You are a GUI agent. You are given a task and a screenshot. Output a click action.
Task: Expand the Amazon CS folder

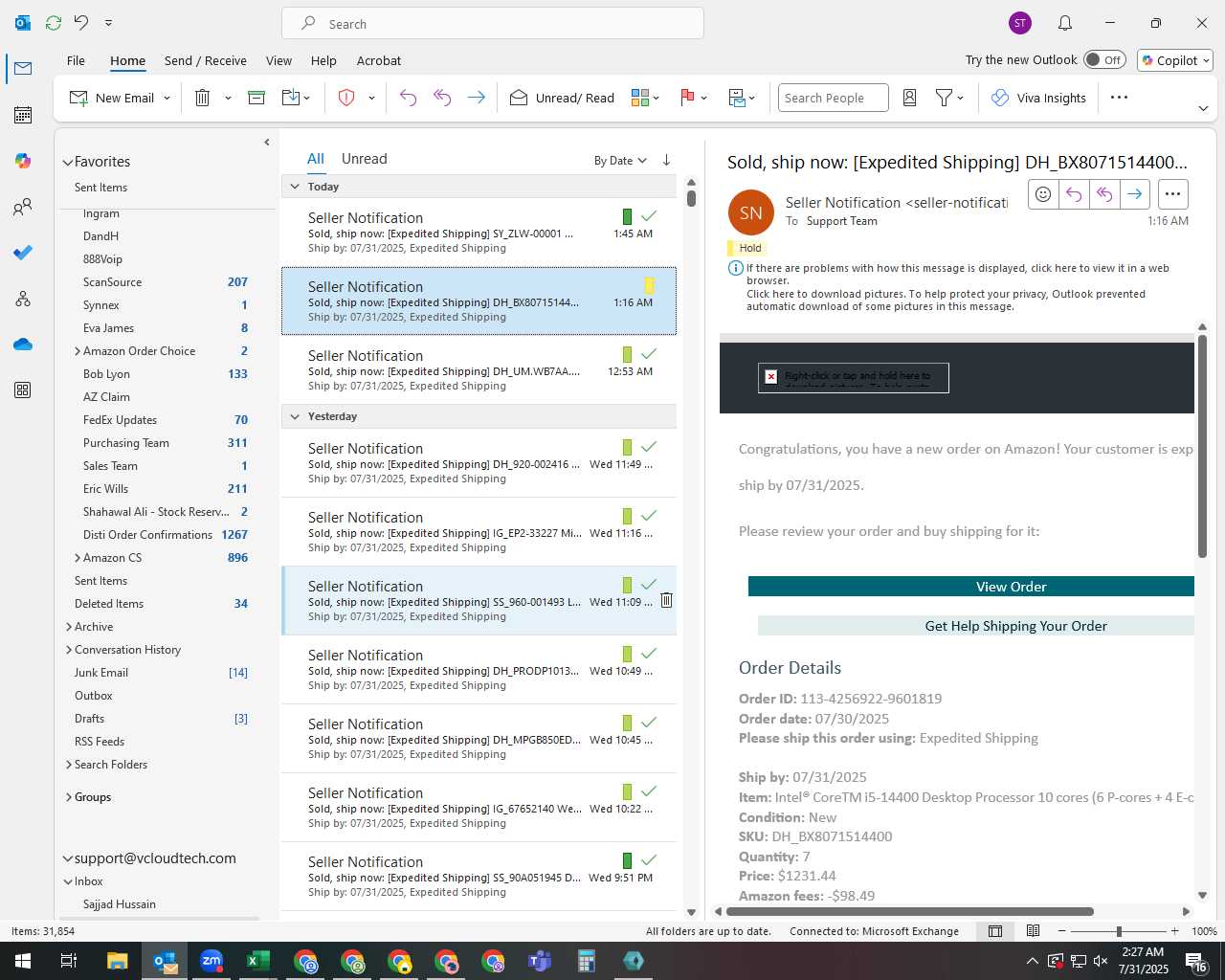click(77, 558)
